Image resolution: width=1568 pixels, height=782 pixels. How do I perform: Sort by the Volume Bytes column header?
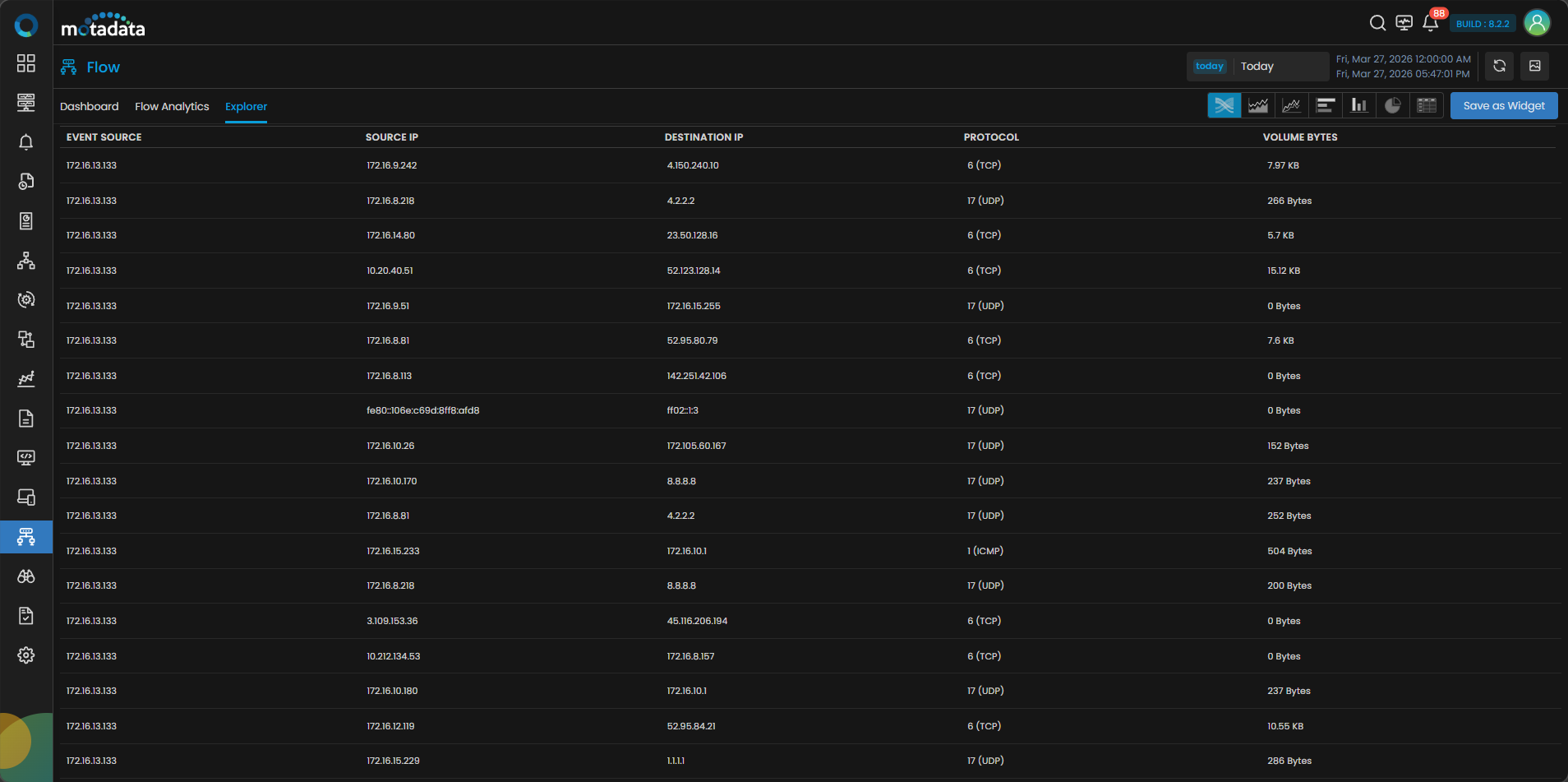(1299, 137)
